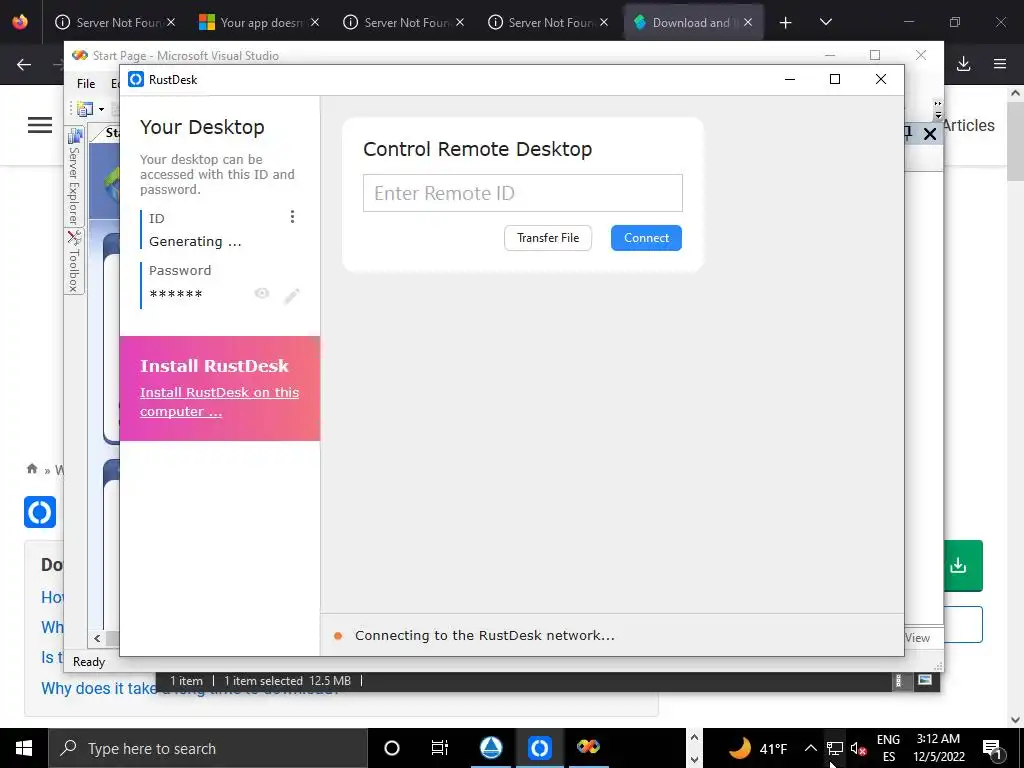The image size is (1024, 768).
Task: Switch ENG ES input language
Action: [888, 748]
